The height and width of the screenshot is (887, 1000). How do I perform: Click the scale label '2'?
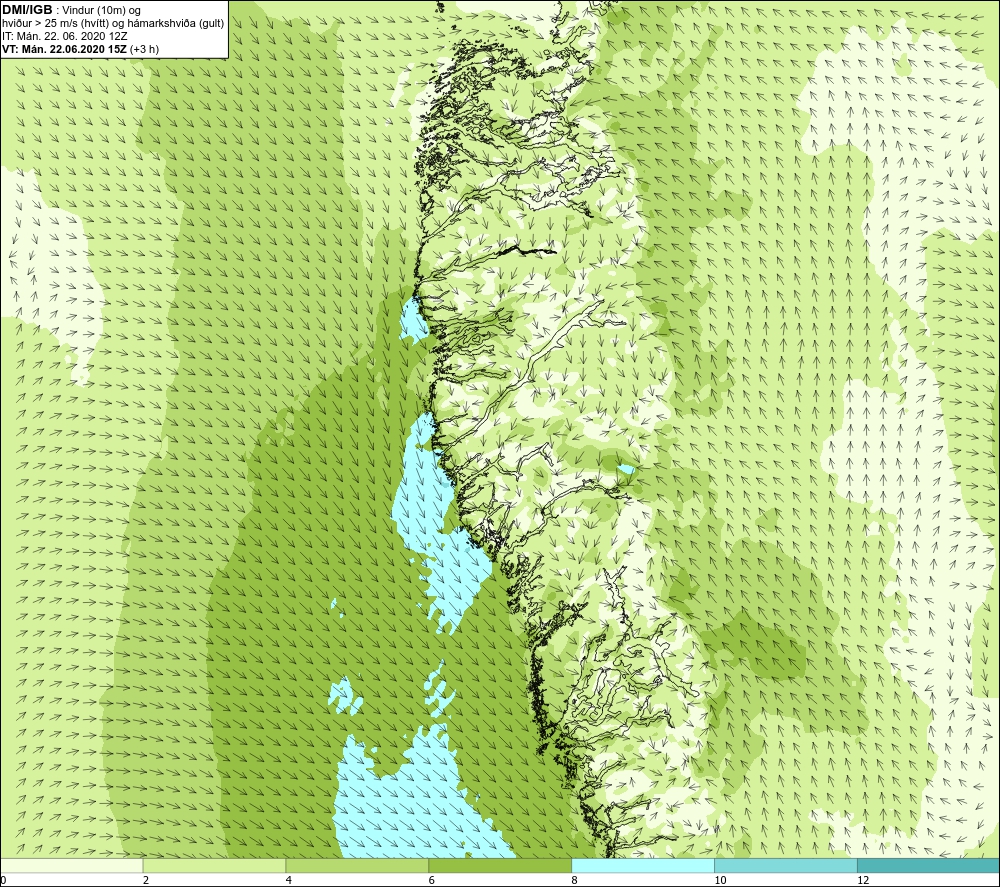[x=146, y=880]
